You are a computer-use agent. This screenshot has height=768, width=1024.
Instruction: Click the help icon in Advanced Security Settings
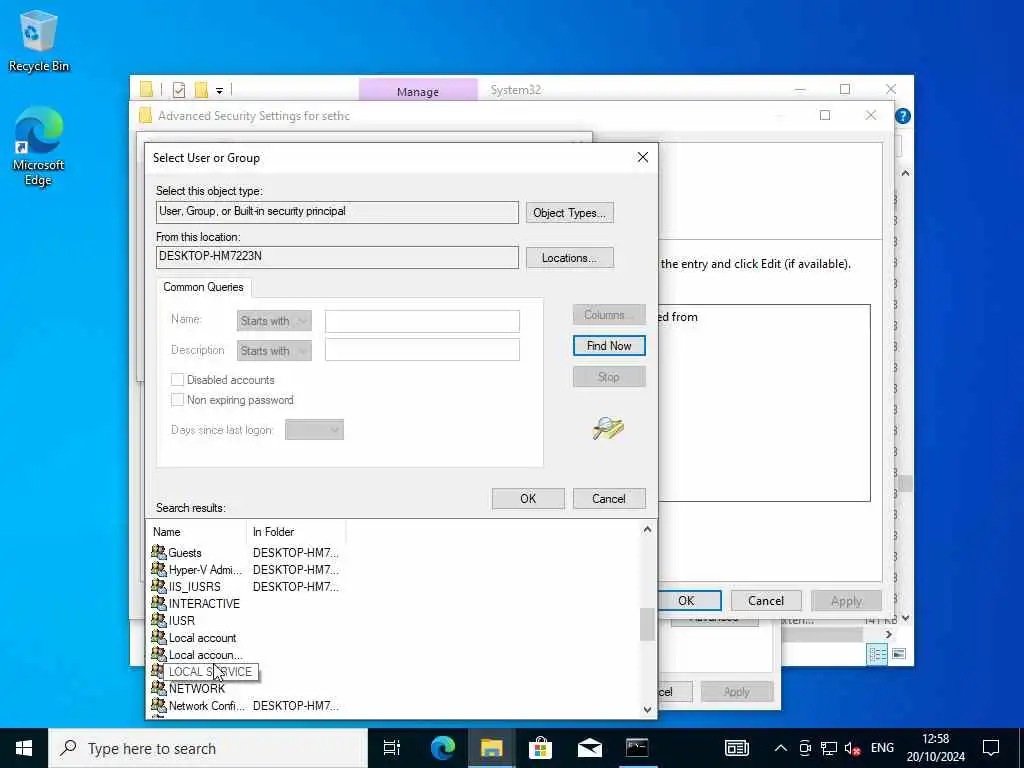tap(903, 116)
